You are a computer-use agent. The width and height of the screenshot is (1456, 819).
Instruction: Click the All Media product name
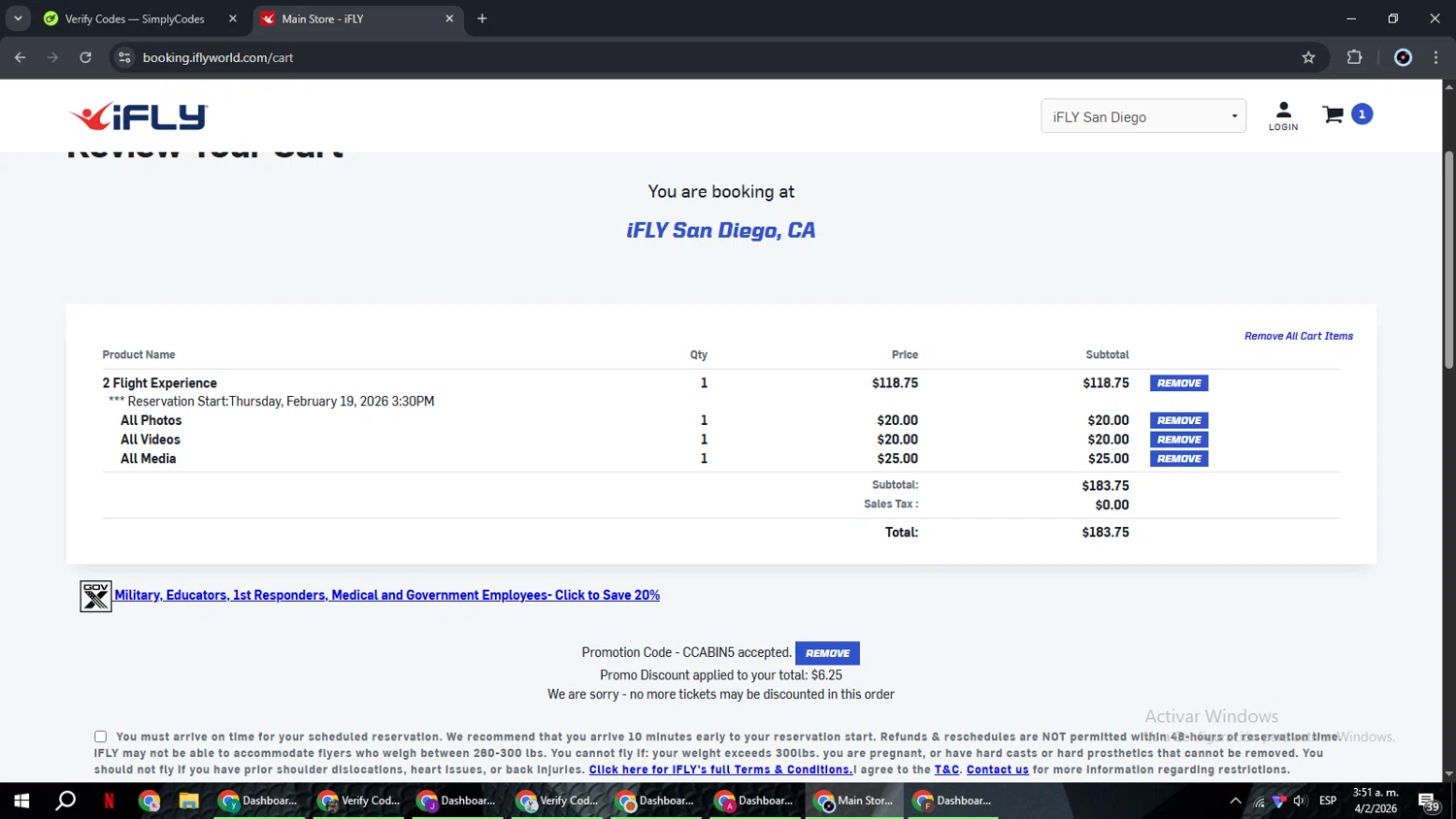[x=149, y=459]
